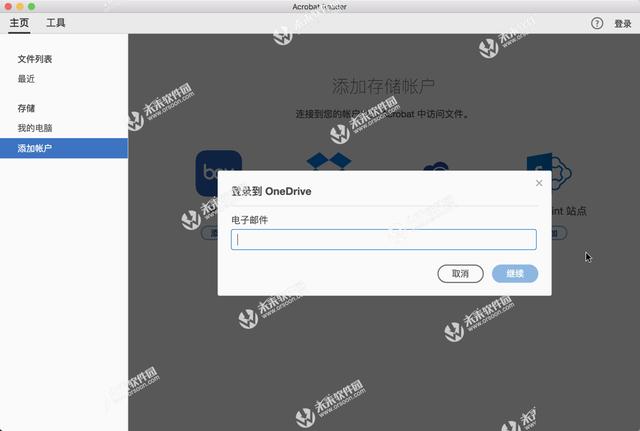Click the yellow minimize window button
640x431 pixels.
pyautogui.click(x=20, y=7)
